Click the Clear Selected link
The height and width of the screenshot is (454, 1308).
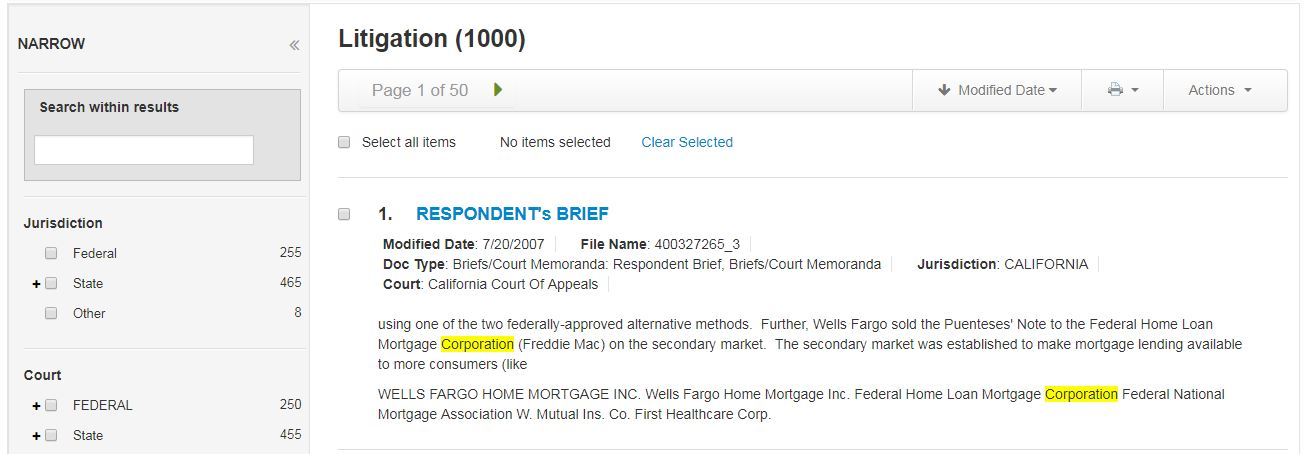pyautogui.click(x=687, y=143)
